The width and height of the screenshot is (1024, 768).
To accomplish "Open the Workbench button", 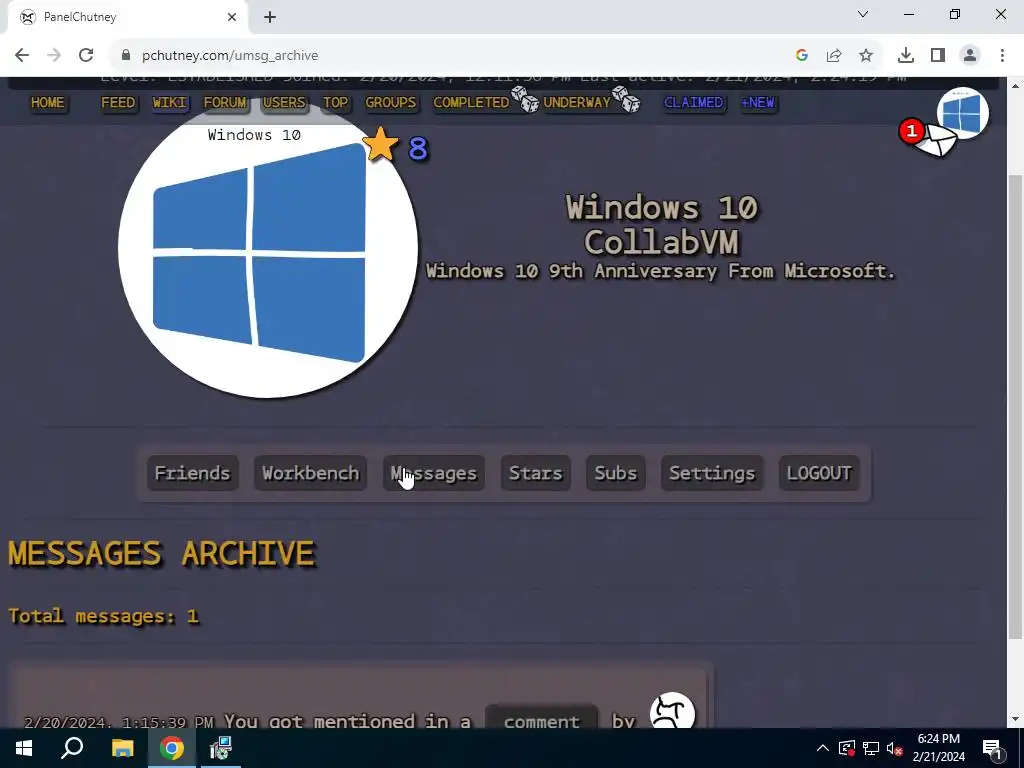I will tap(310, 473).
